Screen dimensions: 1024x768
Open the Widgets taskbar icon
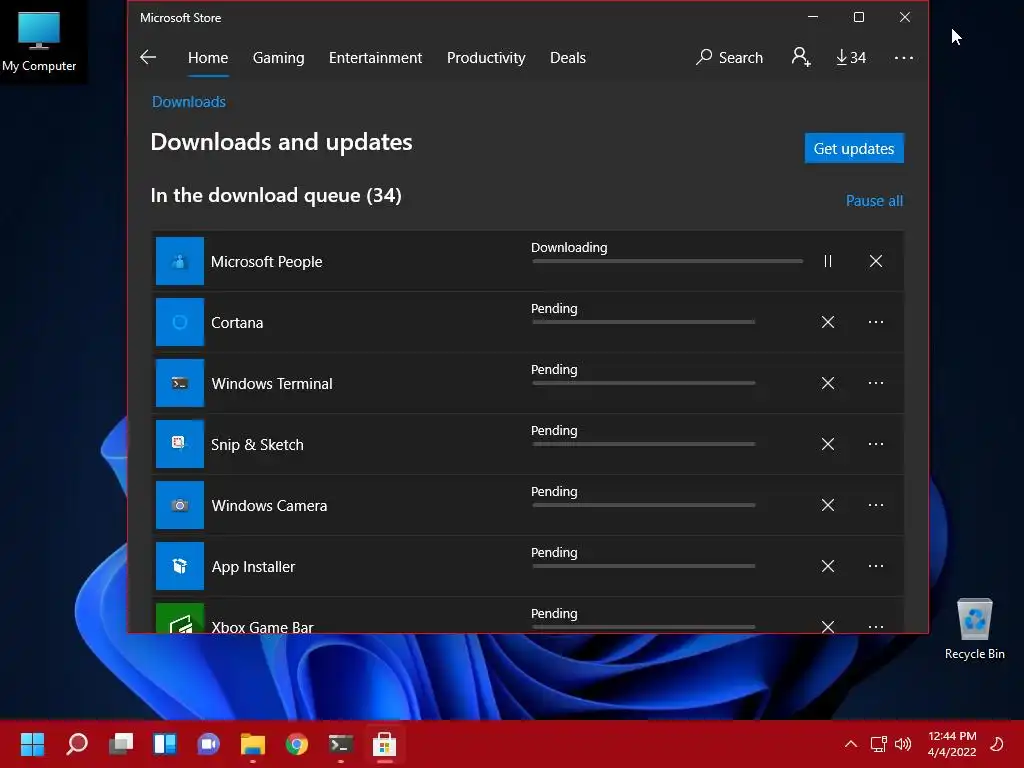pyautogui.click(x=165, y=744)
